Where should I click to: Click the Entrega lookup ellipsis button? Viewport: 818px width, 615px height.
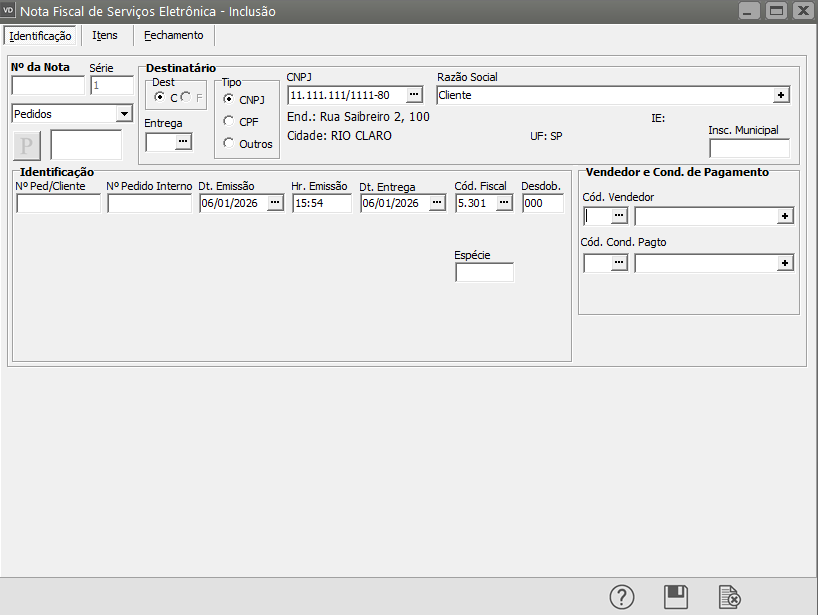[182, 142]
